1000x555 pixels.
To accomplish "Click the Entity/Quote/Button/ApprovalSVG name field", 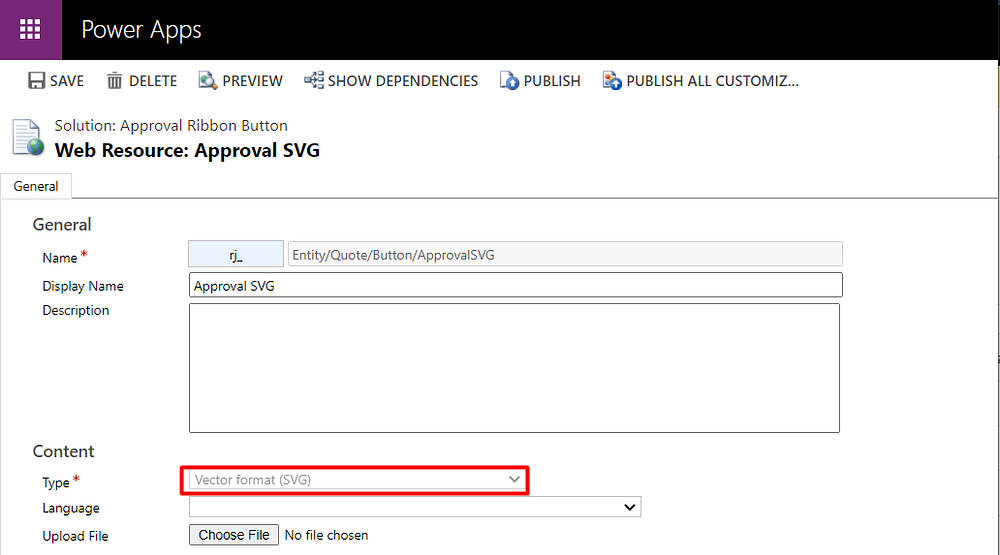I will tap(565, 254).
